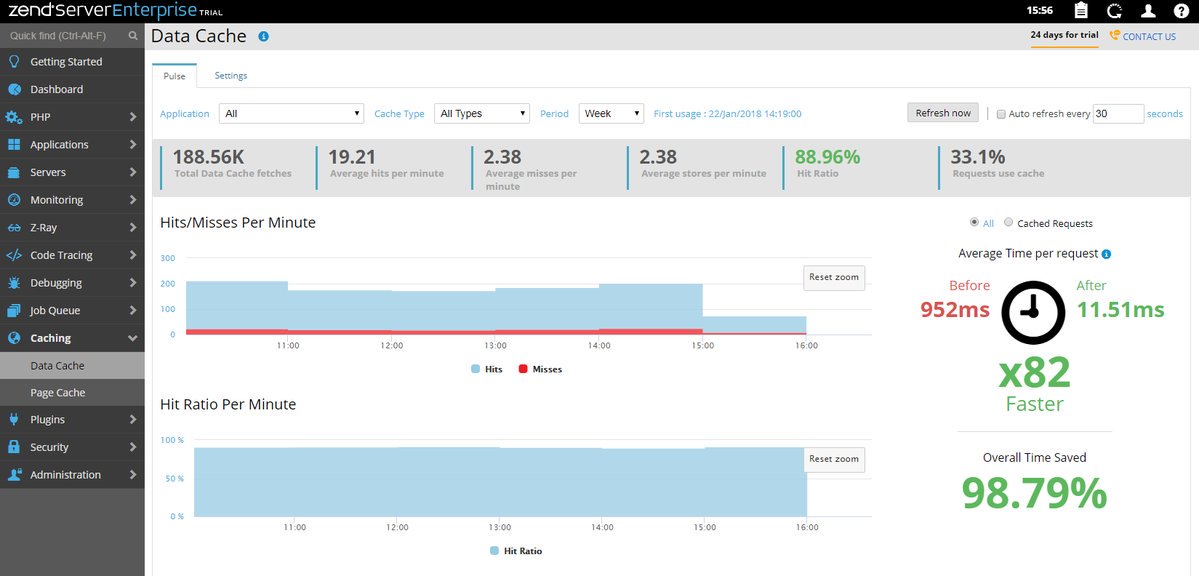The height and width of the screenshot is (576, 1199).
Task: Expand the Security menu chevron
Action: 133,447
